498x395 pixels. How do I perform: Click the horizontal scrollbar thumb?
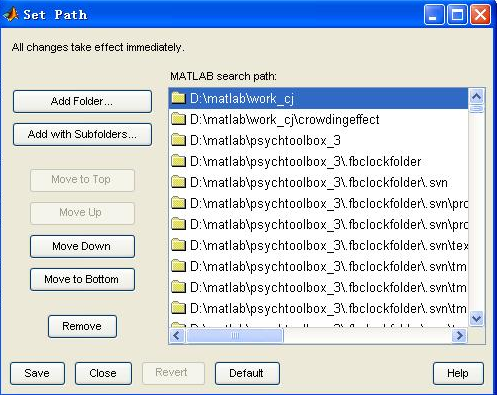point(235,335)
